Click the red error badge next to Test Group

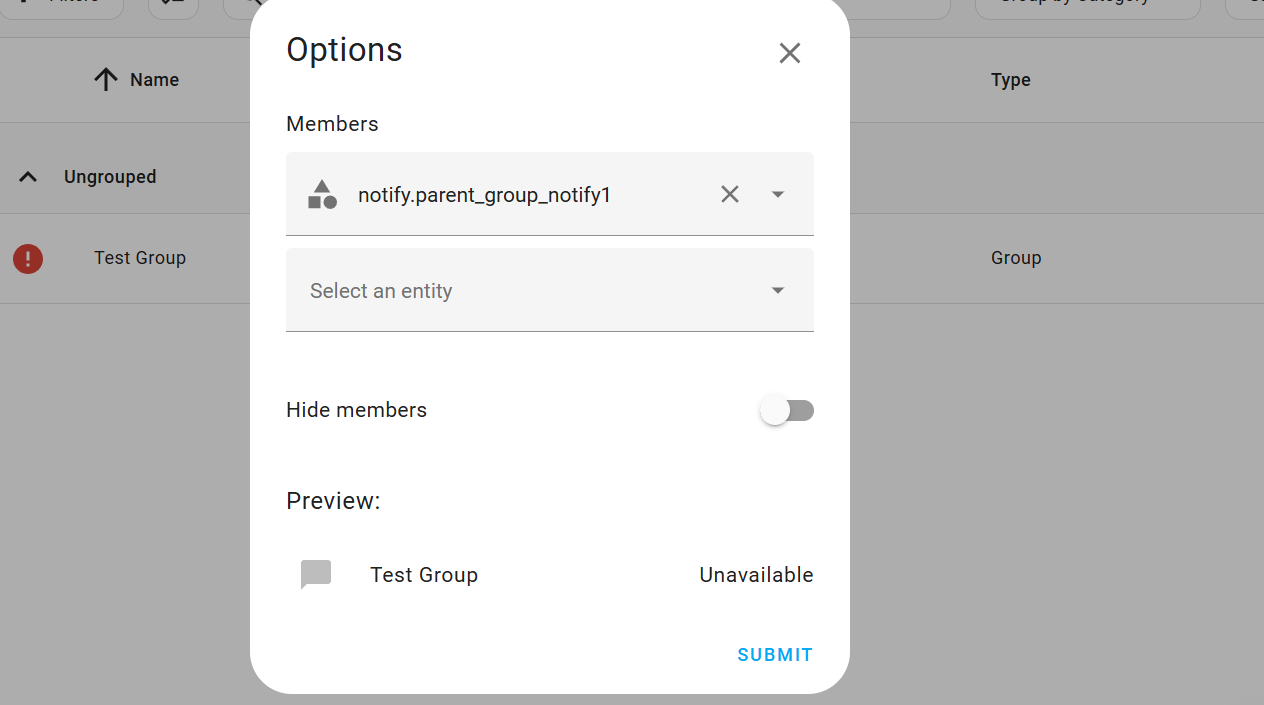point(27,258)
